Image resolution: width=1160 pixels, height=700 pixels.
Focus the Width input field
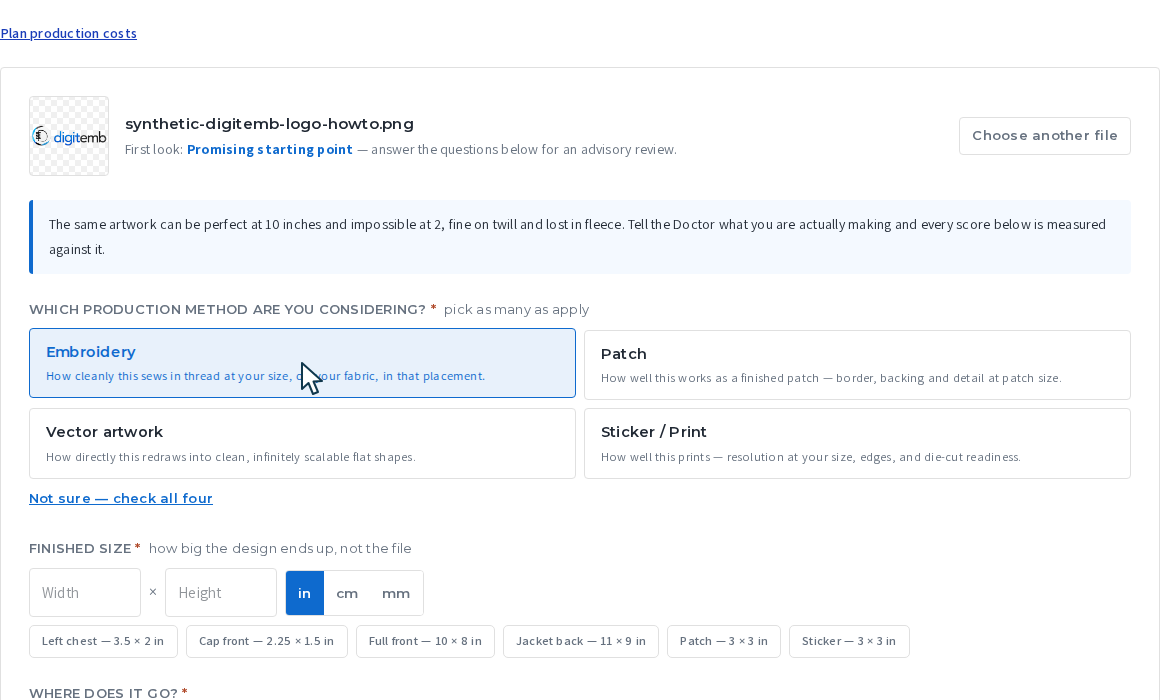[x=85, y=593]
